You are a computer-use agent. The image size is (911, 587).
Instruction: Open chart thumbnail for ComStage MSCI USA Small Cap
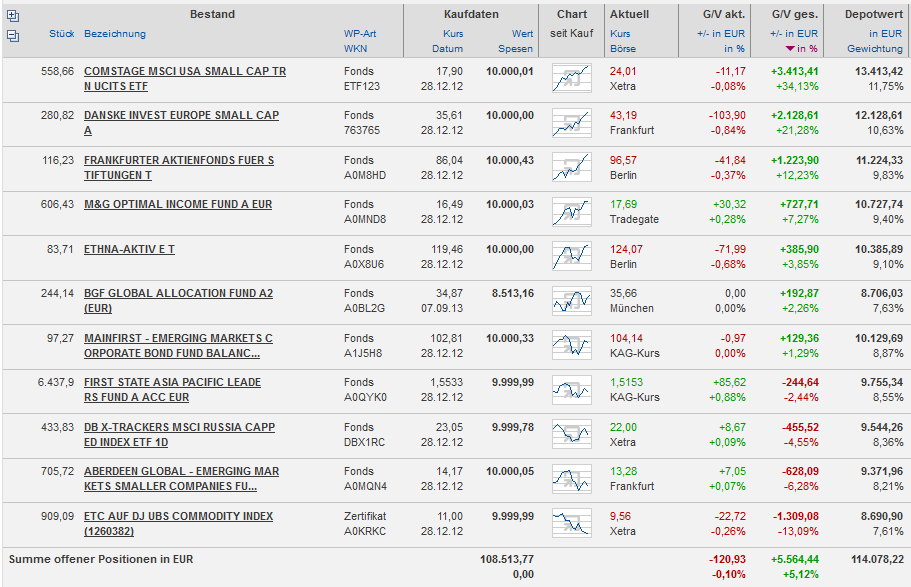click(572, 79)
